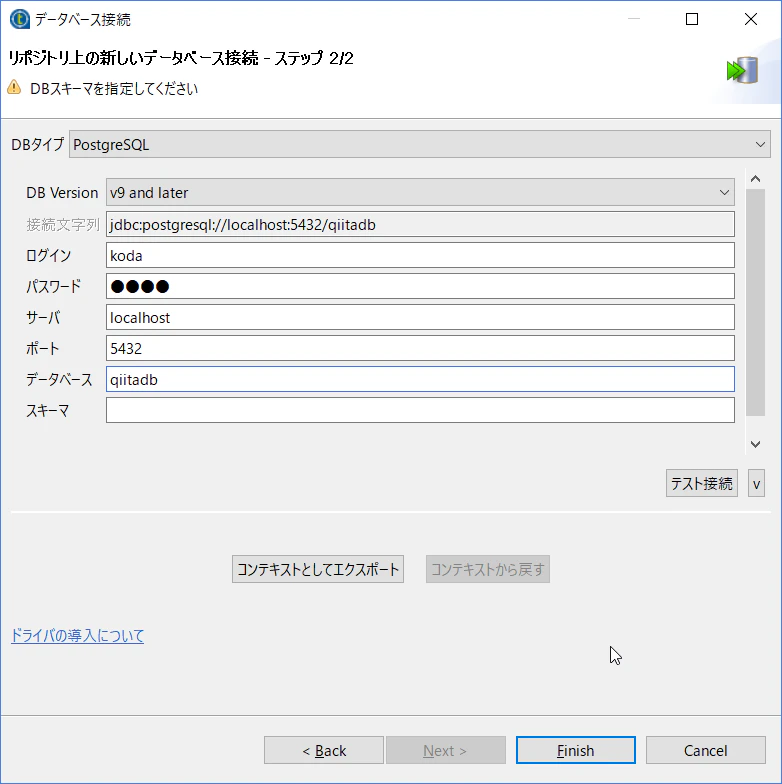Click the パスワード field
The width and height of the screenshot is (782, 784).
[x=420, y=286]
